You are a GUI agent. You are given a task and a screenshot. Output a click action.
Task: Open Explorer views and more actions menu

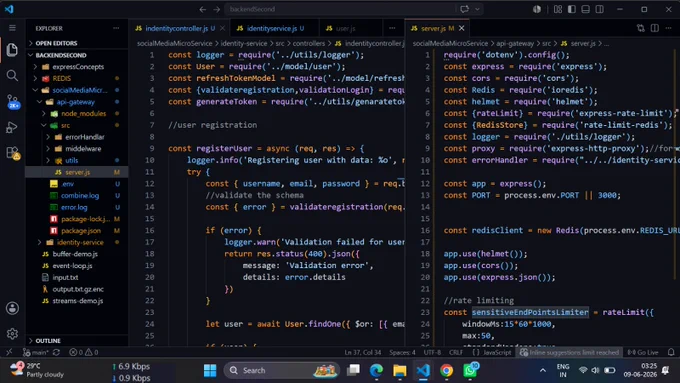(x=116, y=28)
